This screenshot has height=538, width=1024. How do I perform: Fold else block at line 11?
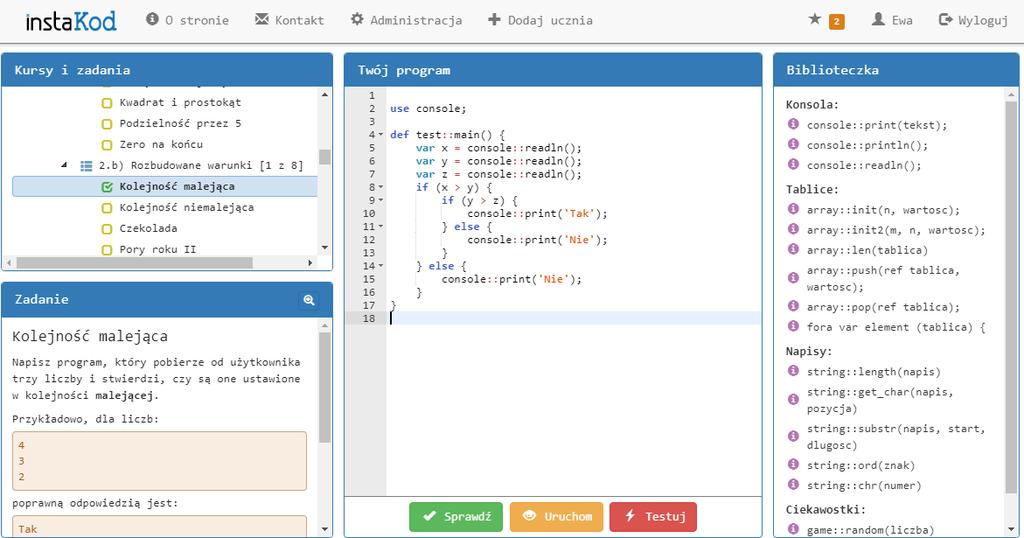[381, 227]
